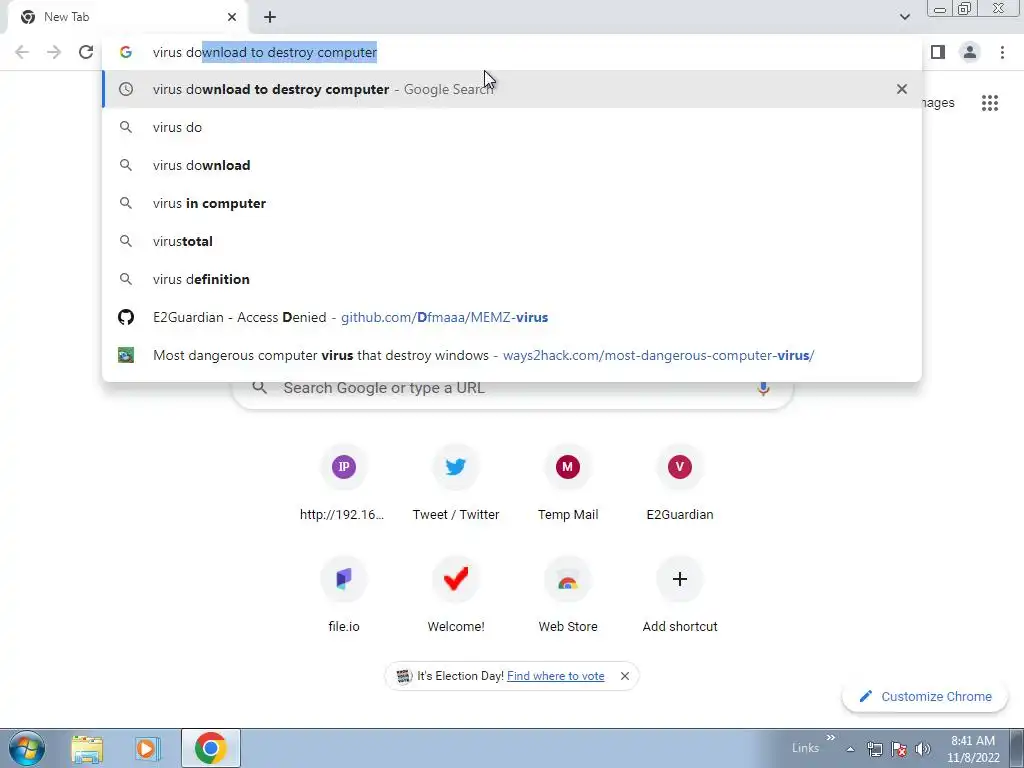Open Windows Explorer from taskbar
Viewport: 1024px width, 768px height.
pos(87,748)
